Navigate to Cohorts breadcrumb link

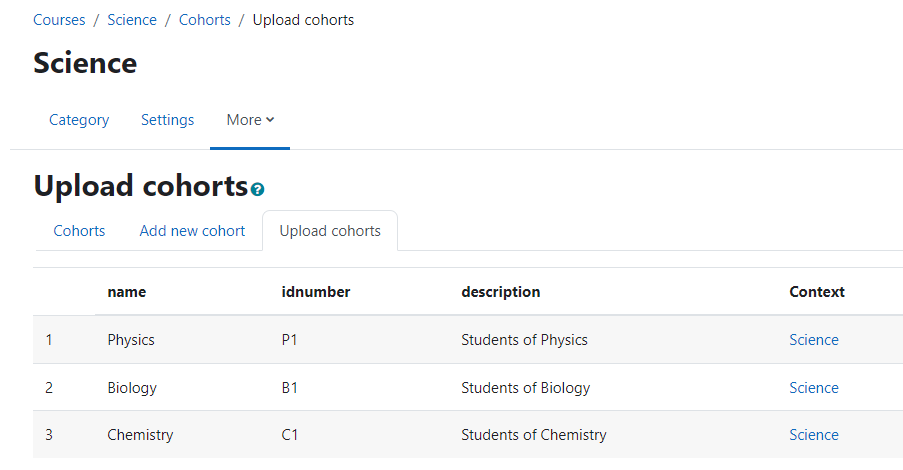point(204,20)
